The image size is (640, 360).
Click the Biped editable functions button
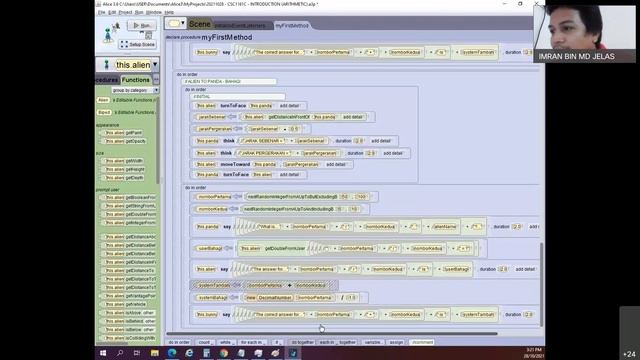(104, 112)
